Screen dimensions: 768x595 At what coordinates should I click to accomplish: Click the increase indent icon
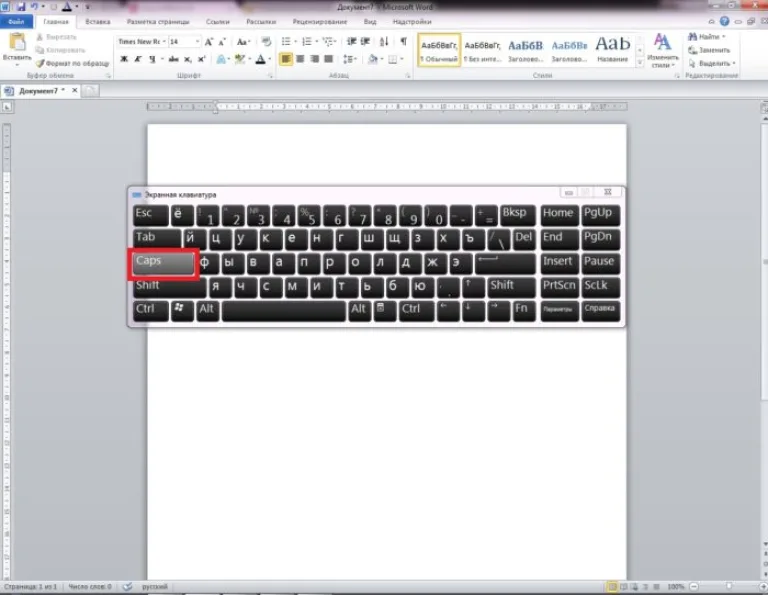[365, 42]
